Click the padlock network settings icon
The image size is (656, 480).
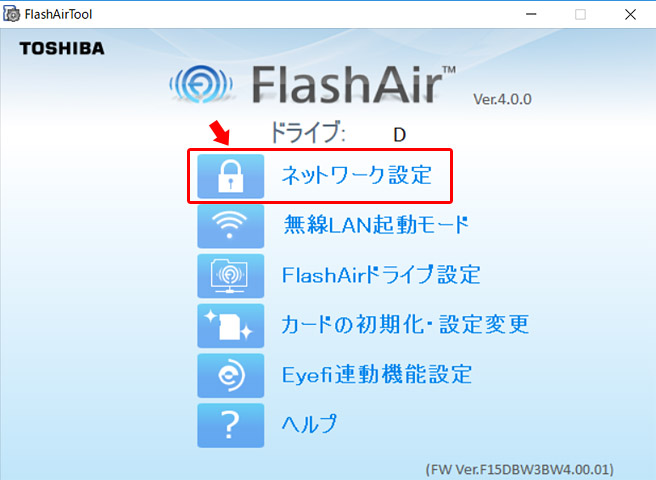pyautogui.click(x=231, y=176)
